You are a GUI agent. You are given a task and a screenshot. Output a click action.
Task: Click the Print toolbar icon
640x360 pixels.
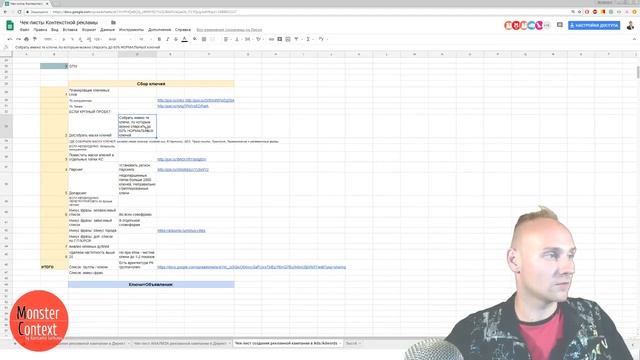click(27, 39)
